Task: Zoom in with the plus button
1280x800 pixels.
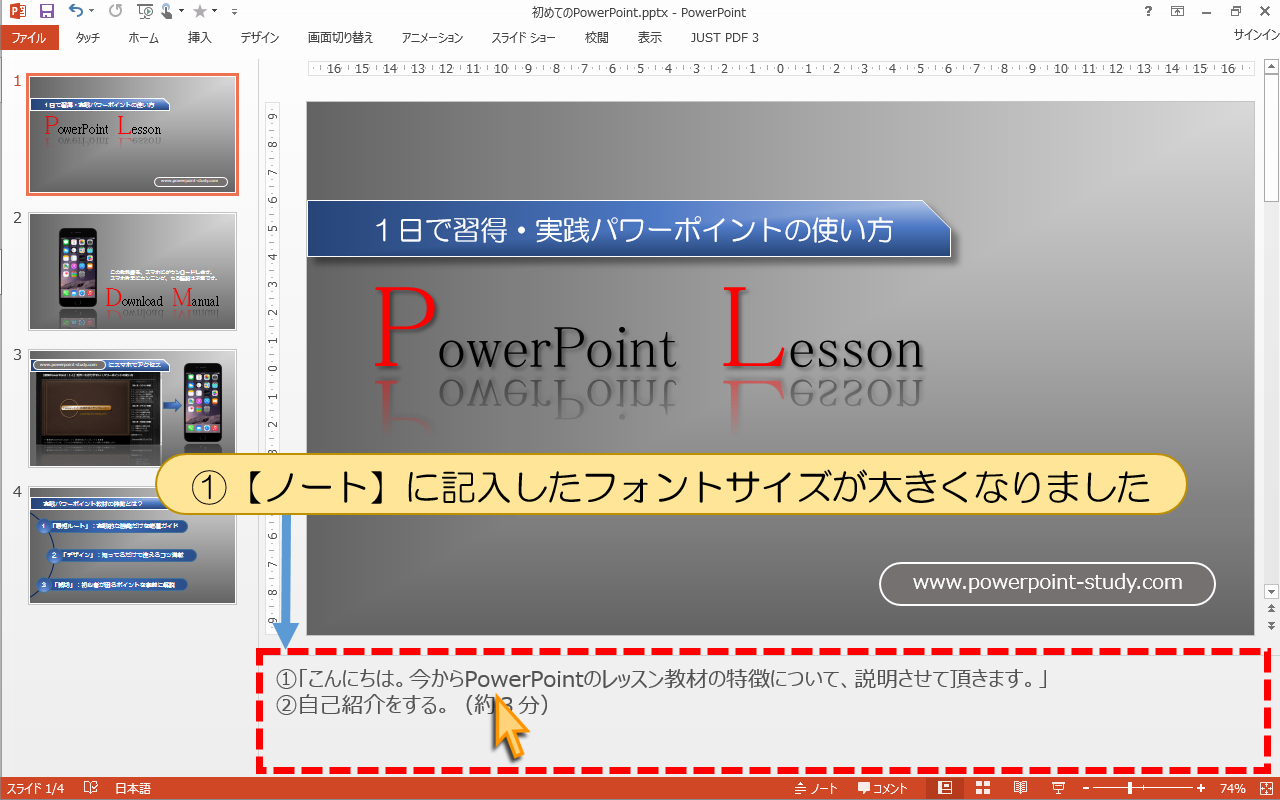Action: point(1200,789)
